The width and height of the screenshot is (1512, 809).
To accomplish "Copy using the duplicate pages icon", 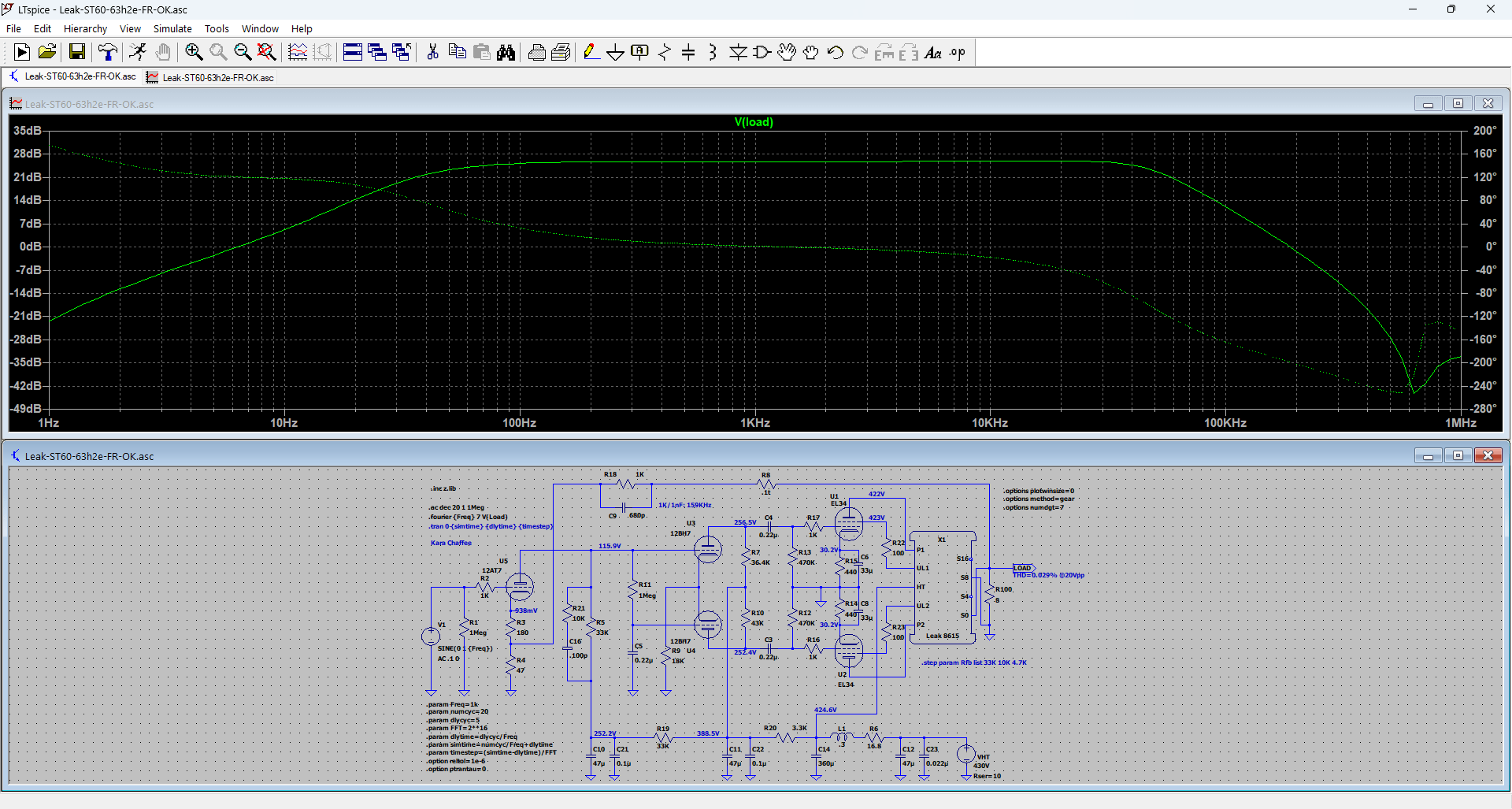I will pyautogui.click(x=457, y=52).
